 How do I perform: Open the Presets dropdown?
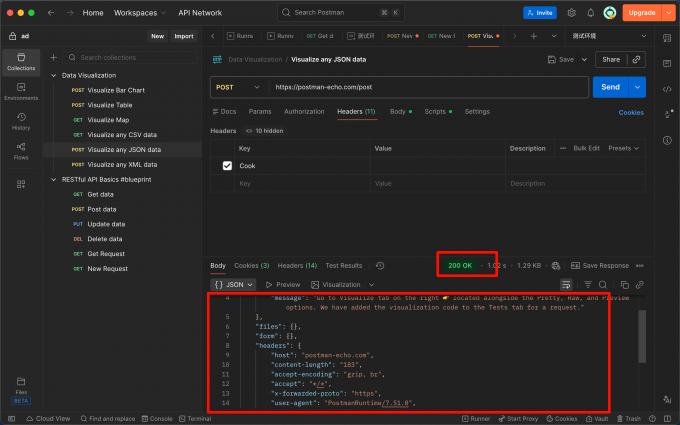pos(624,148)
